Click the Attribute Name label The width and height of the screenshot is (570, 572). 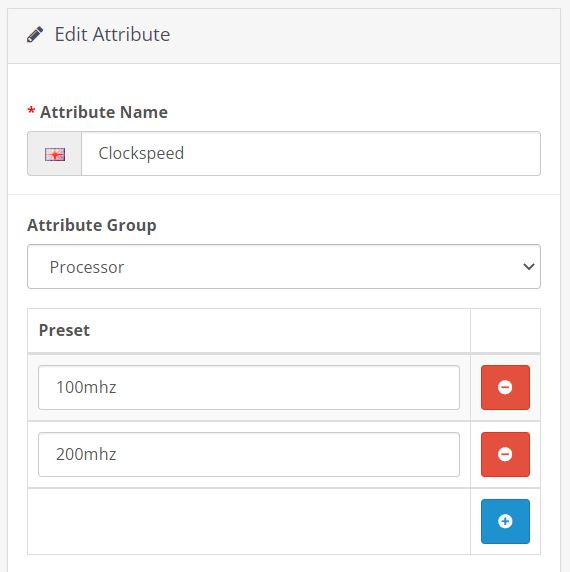(x=104, y=112)
